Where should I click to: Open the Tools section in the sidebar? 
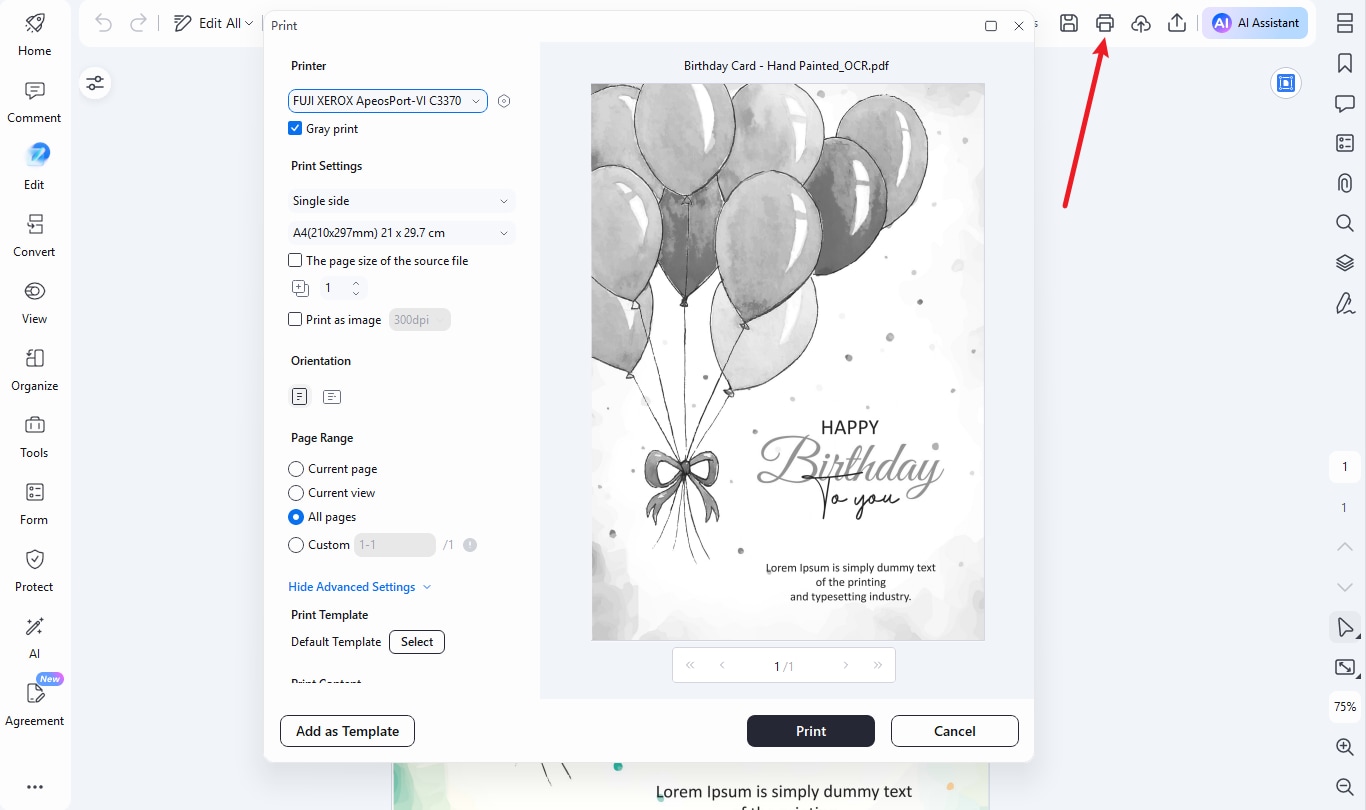click(x=34, y=436)
